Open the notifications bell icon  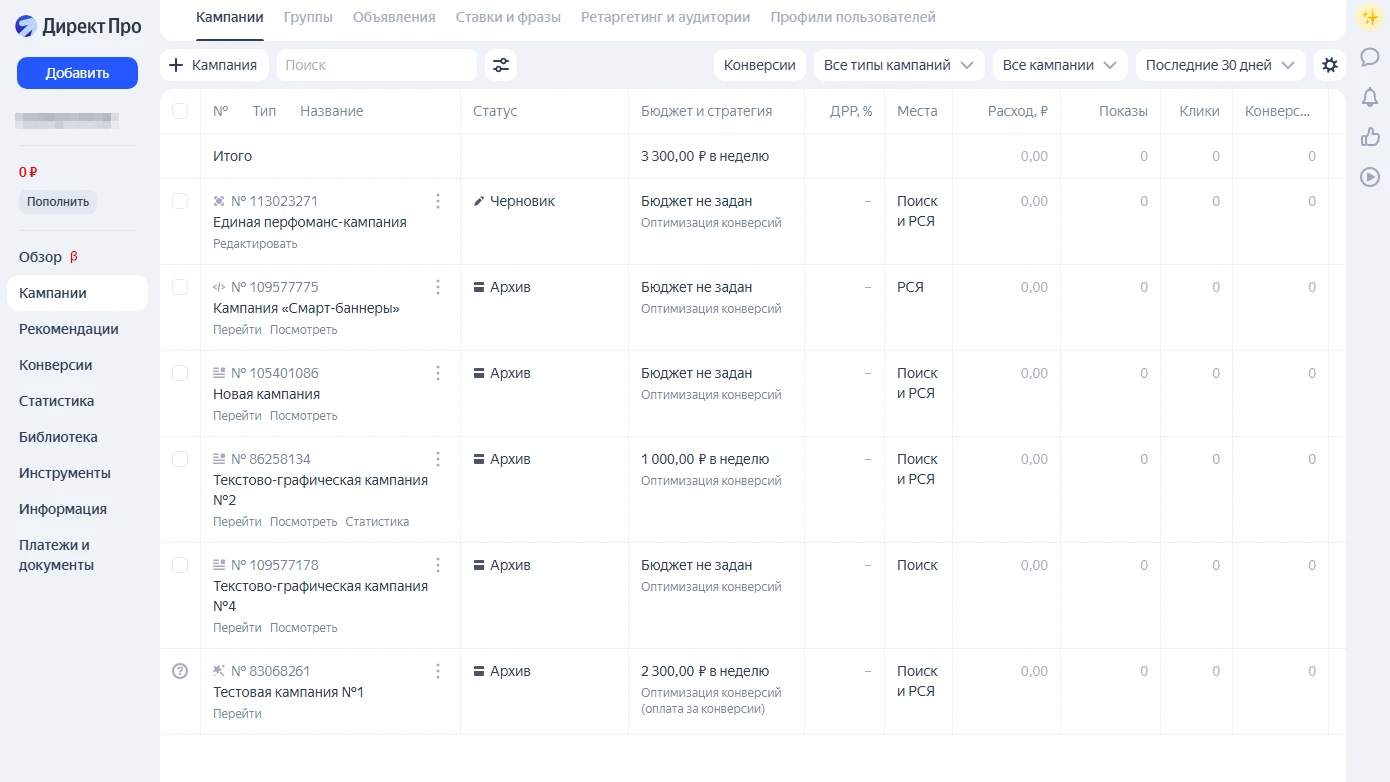tap(1369, 97)
